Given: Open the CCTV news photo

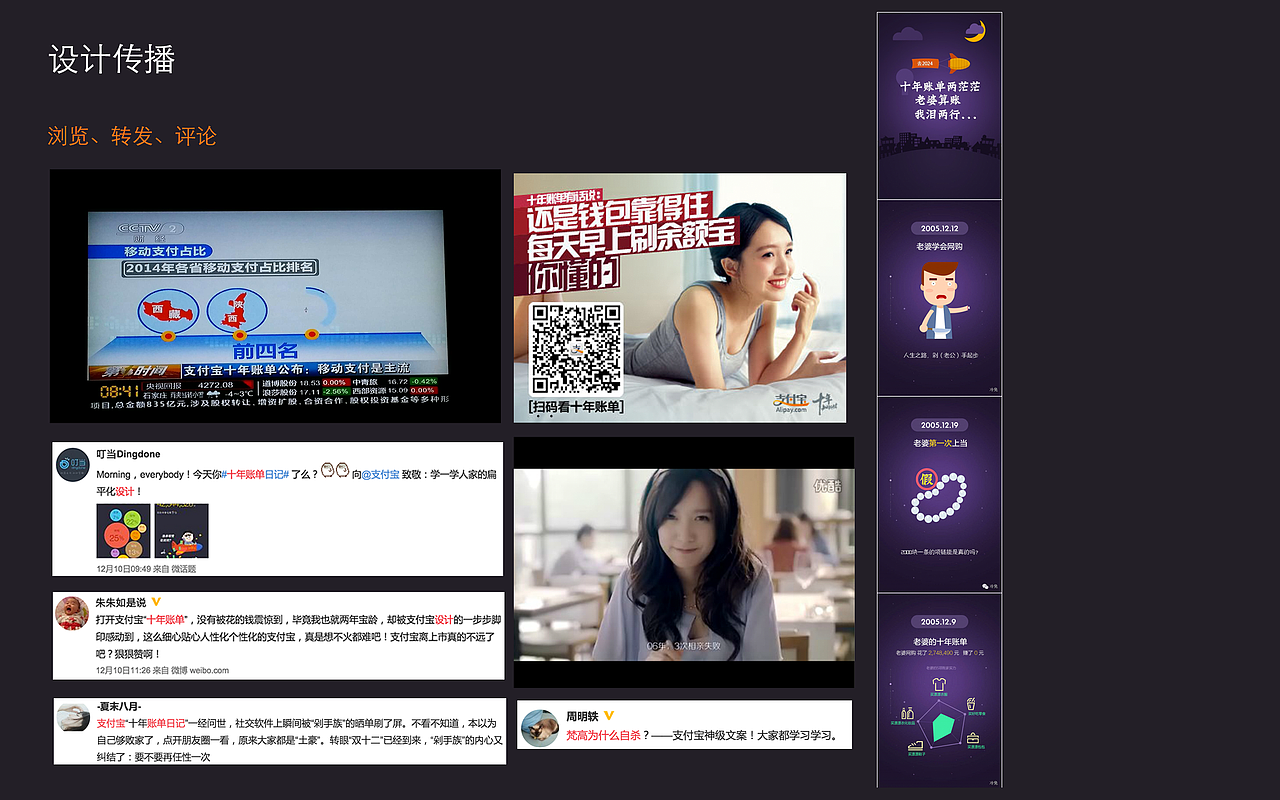Looking at the screenshot, I should [x=275, y=296].
